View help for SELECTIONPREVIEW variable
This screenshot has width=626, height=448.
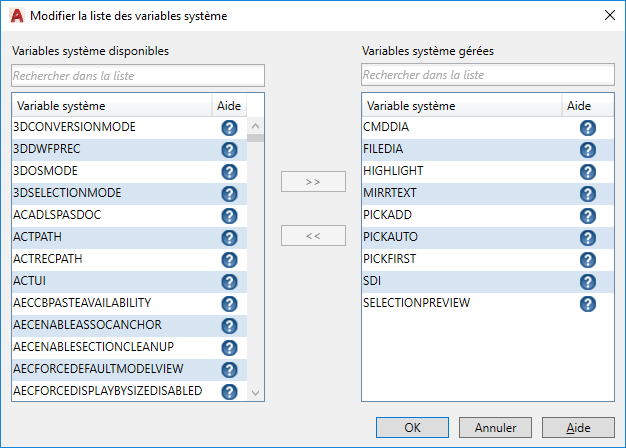587,304
